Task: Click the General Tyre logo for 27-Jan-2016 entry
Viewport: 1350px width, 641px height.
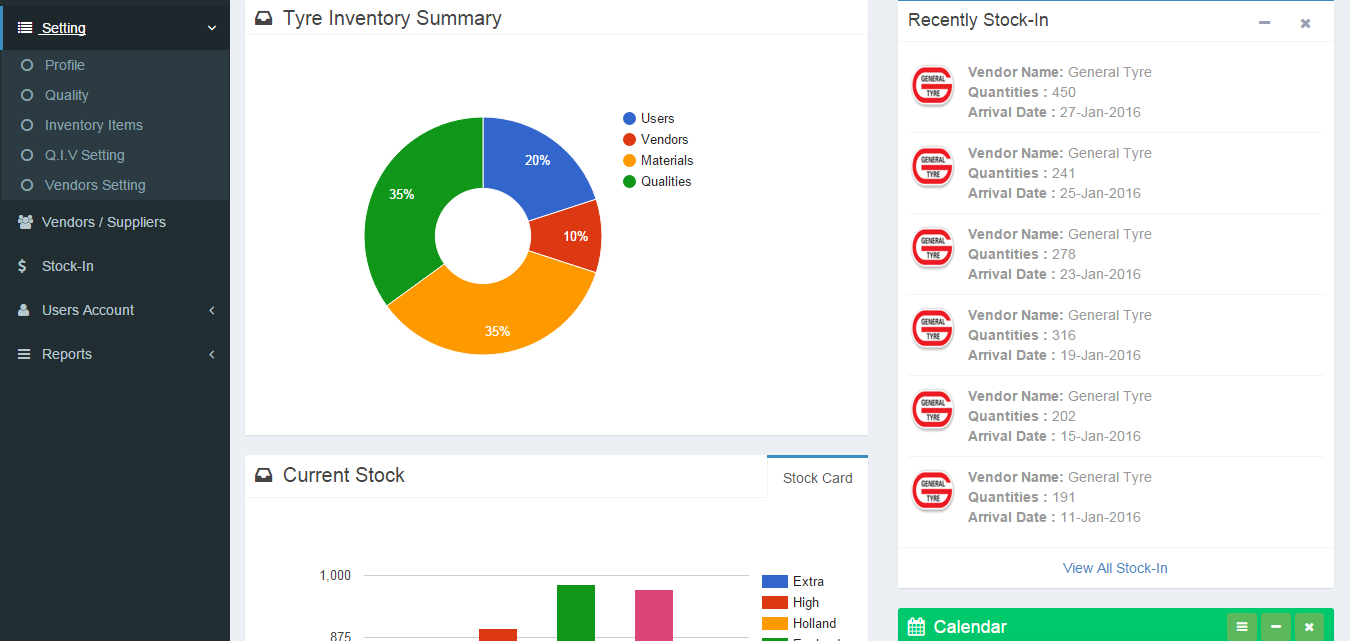Action: click(x=932, y=86)
